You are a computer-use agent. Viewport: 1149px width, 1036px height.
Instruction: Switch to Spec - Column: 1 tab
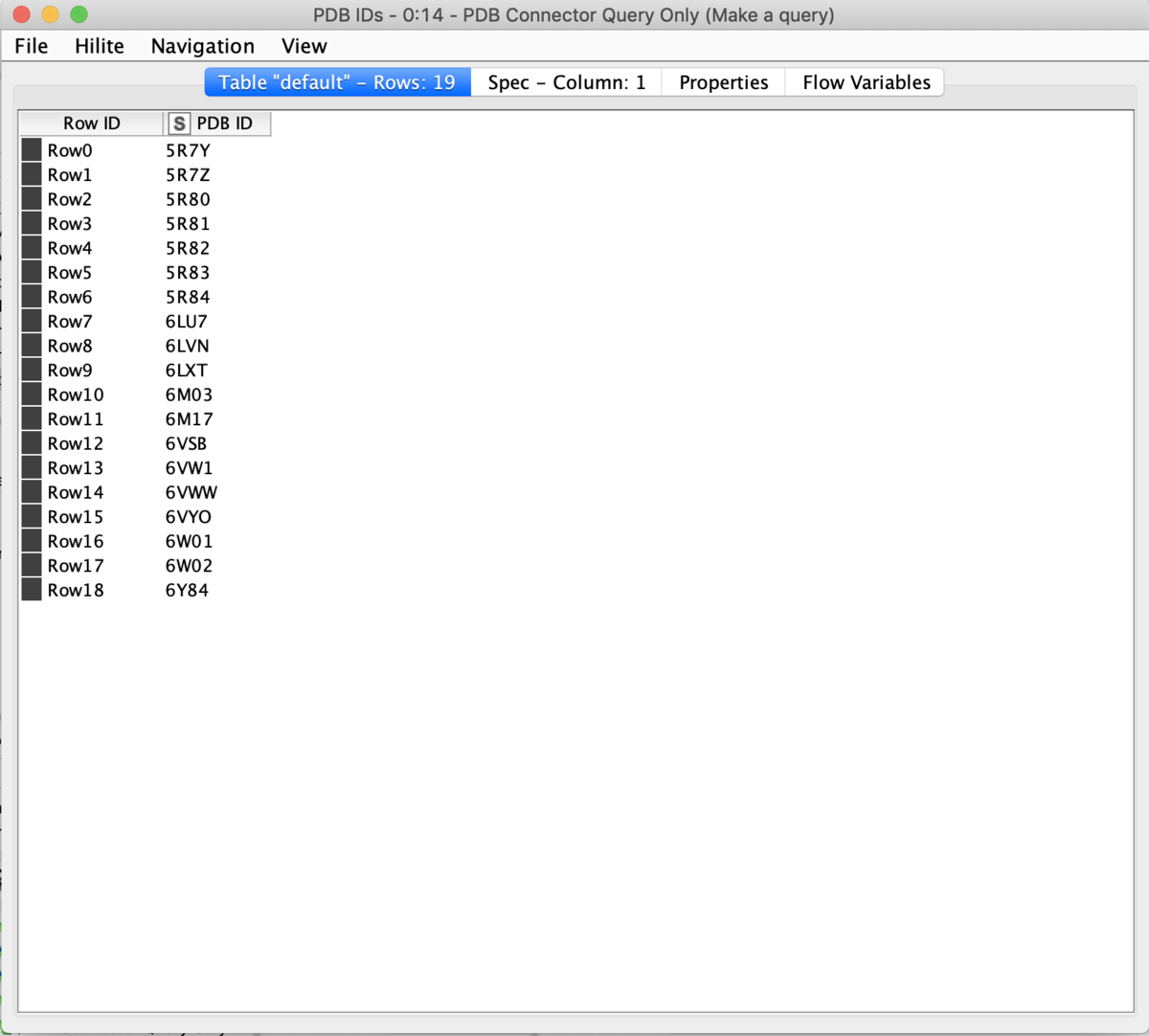coord(567,82)
